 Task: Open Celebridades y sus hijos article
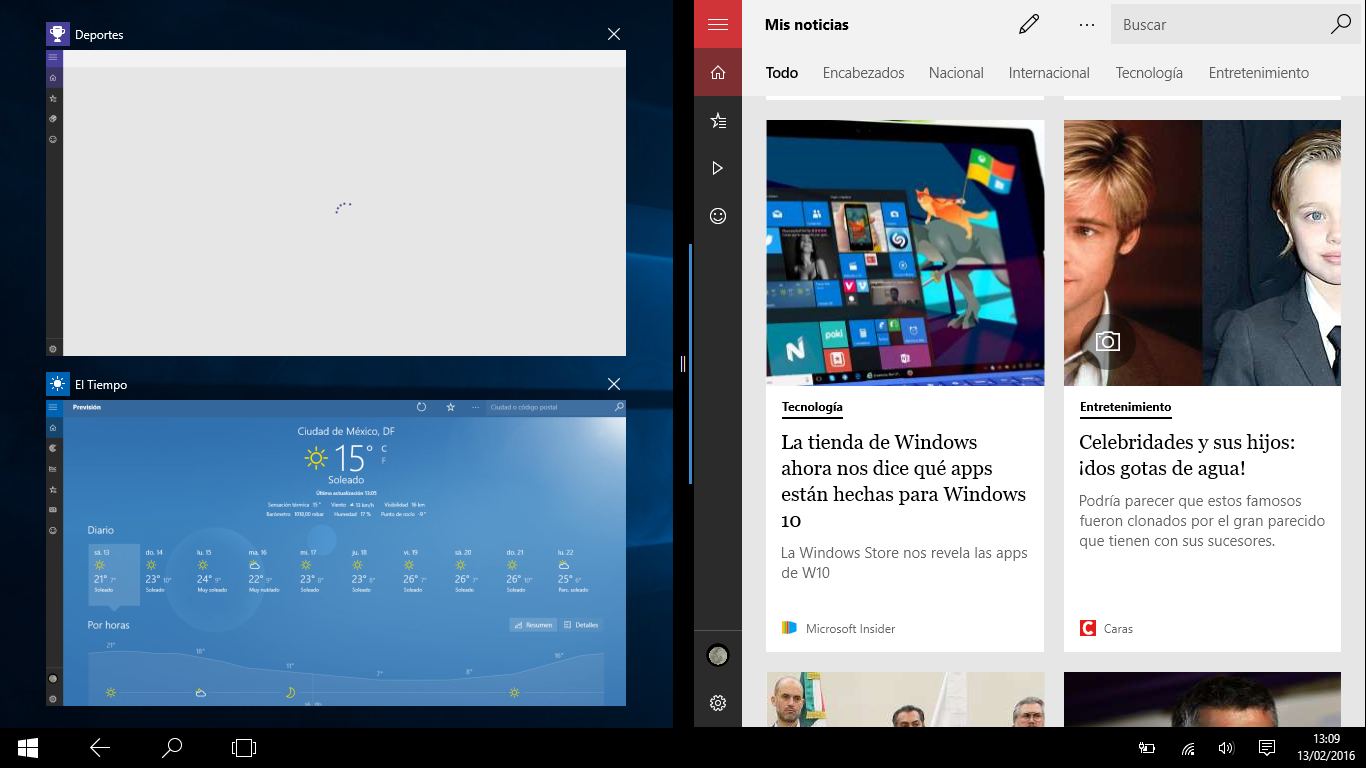pyautogui.click(x=1186, y=455)
